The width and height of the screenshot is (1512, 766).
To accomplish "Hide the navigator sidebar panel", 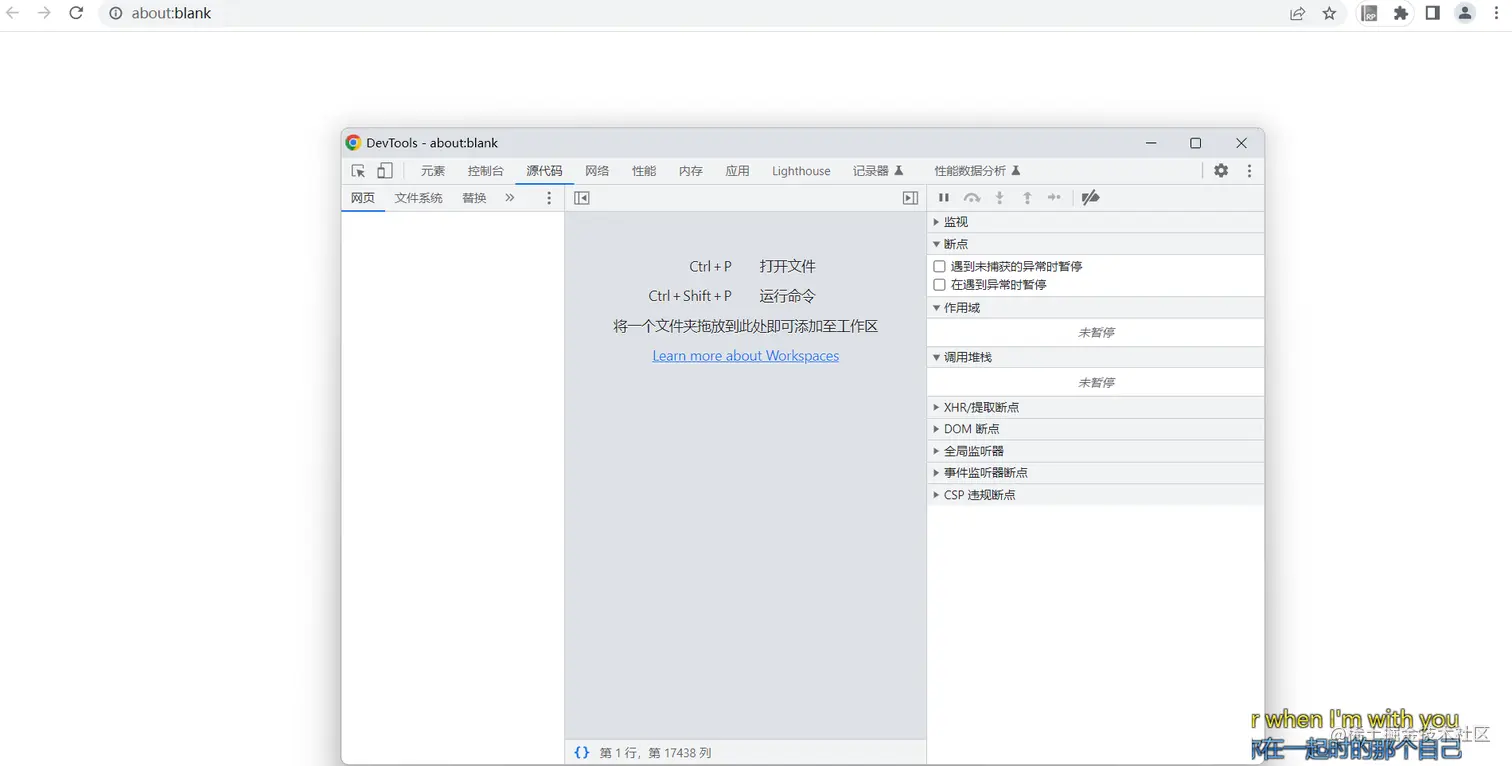I will (x=582, y=198).
